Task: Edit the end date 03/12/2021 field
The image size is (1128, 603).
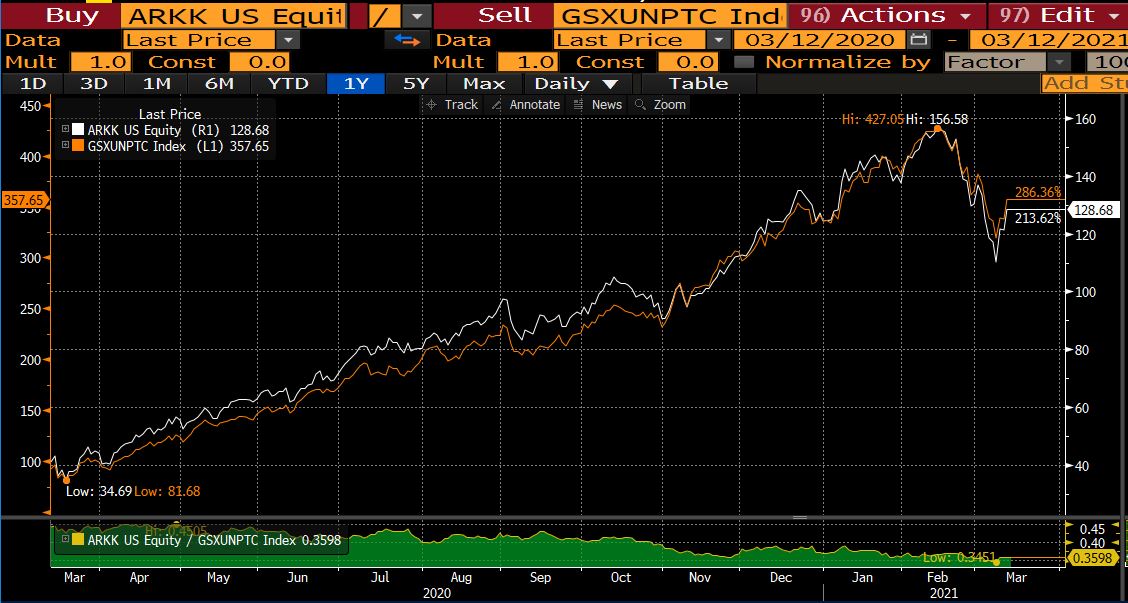Action: coord(1049,40)
